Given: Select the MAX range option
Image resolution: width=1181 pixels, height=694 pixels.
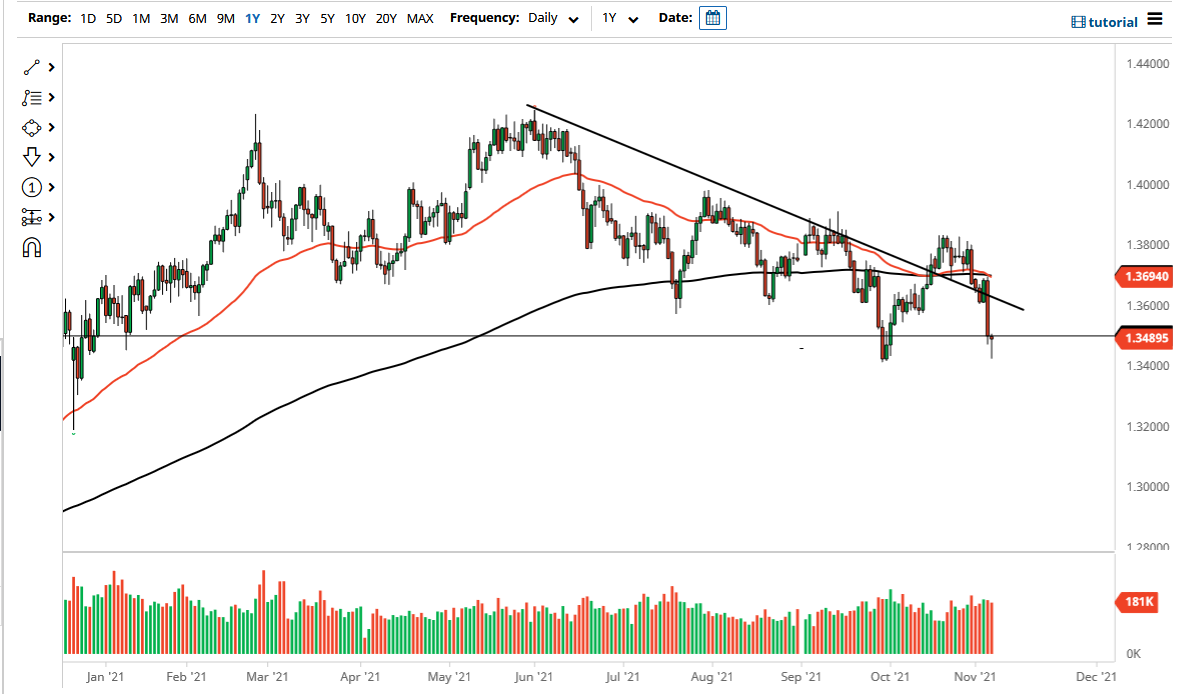Looking at the screenshot, I should coord(420,17).
